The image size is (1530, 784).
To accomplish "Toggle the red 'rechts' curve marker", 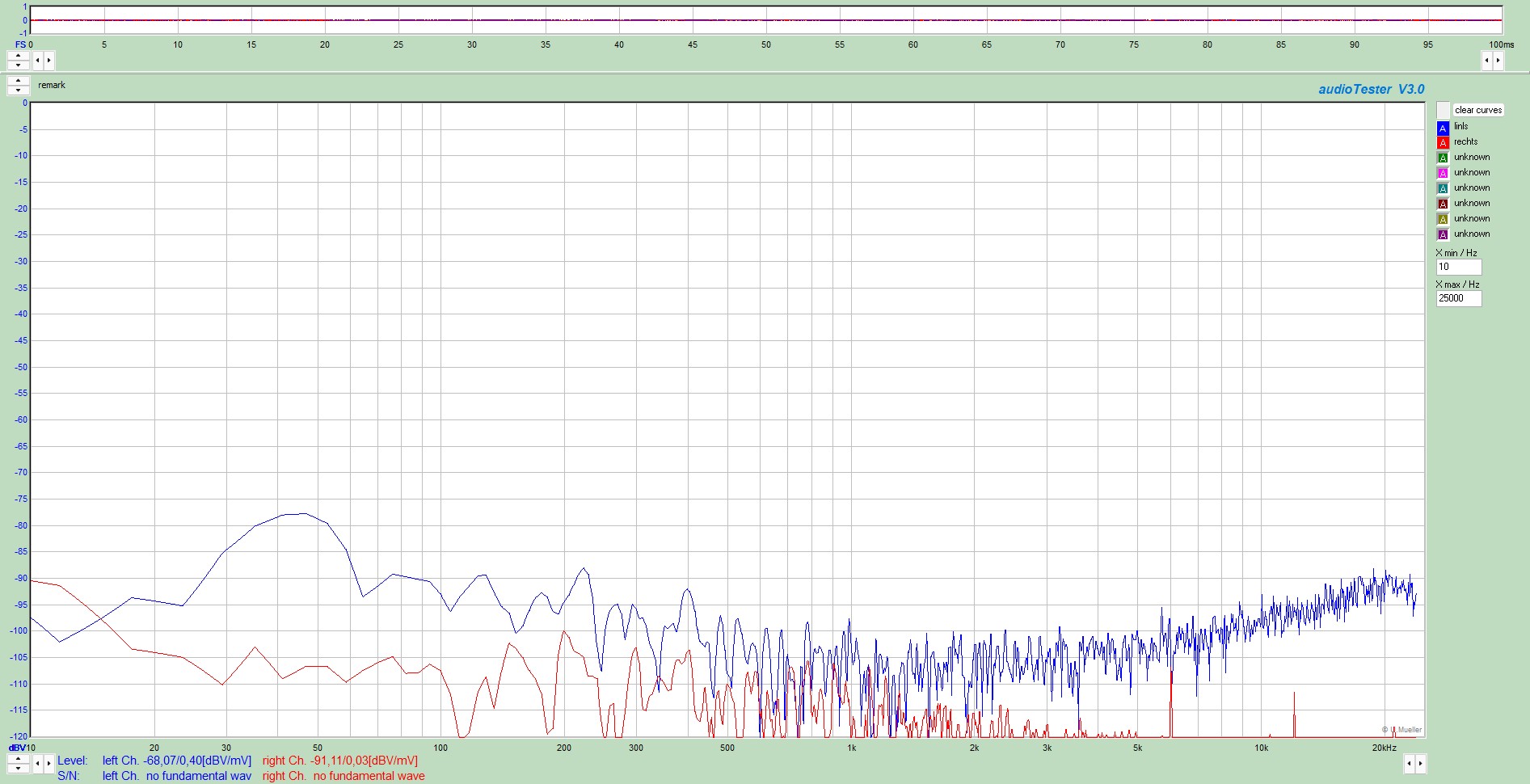I will click(x=1443, y=143).
